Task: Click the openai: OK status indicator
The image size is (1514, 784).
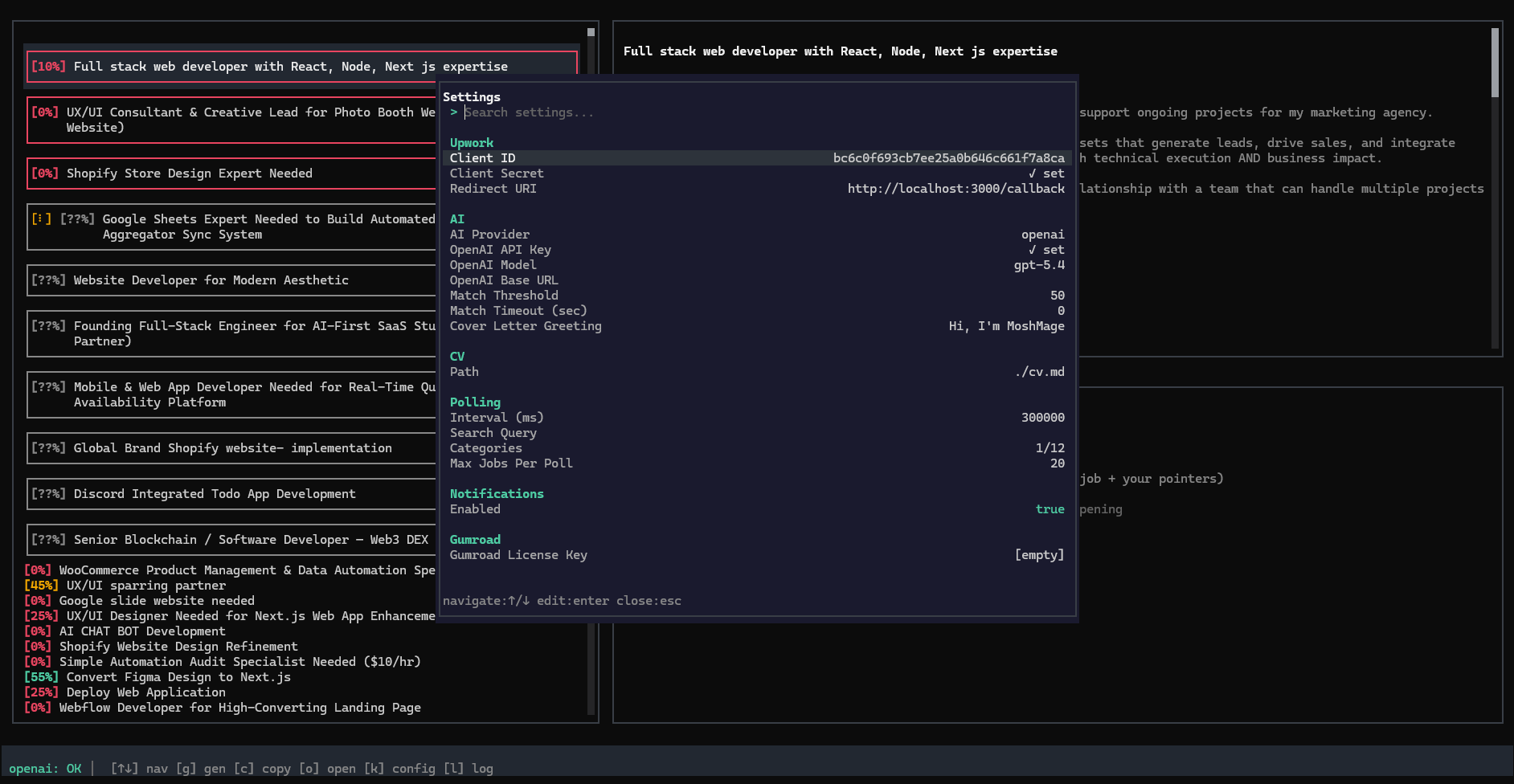Action: pyautogui.click(x=44, y=768)
